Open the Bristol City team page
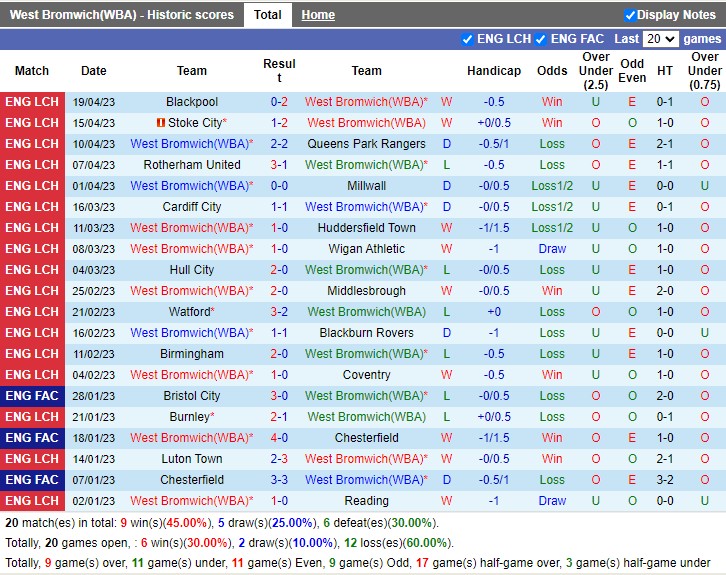Screen dimensions: 726x575 click(x=192, y=396)
